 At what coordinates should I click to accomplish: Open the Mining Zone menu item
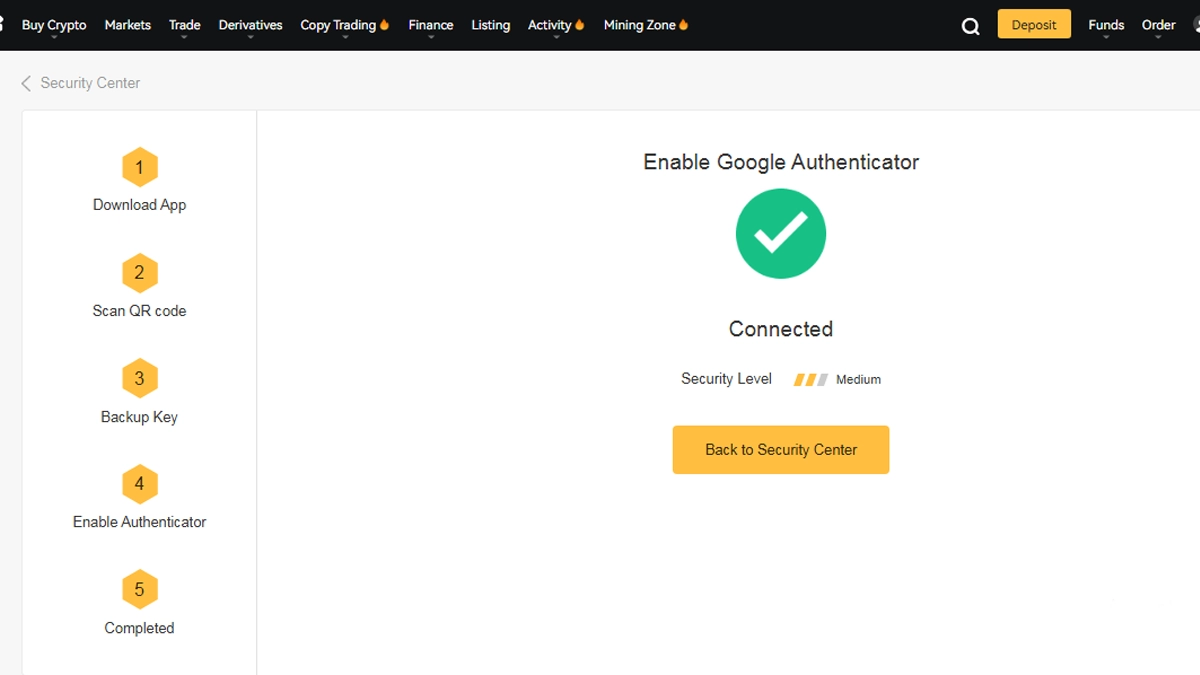click(646, 25)
